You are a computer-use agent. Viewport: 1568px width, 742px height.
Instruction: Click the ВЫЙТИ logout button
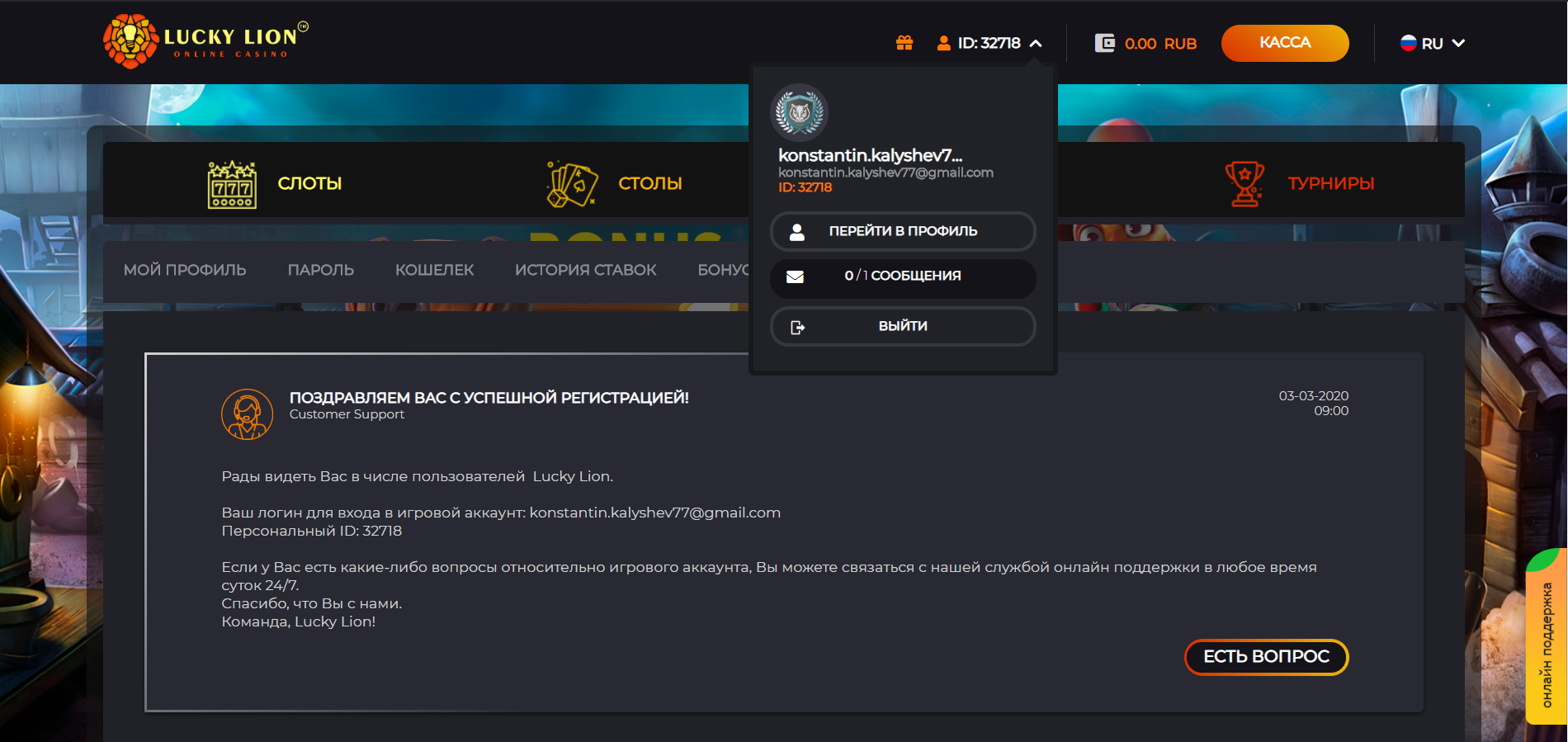[x=903, y=327]
